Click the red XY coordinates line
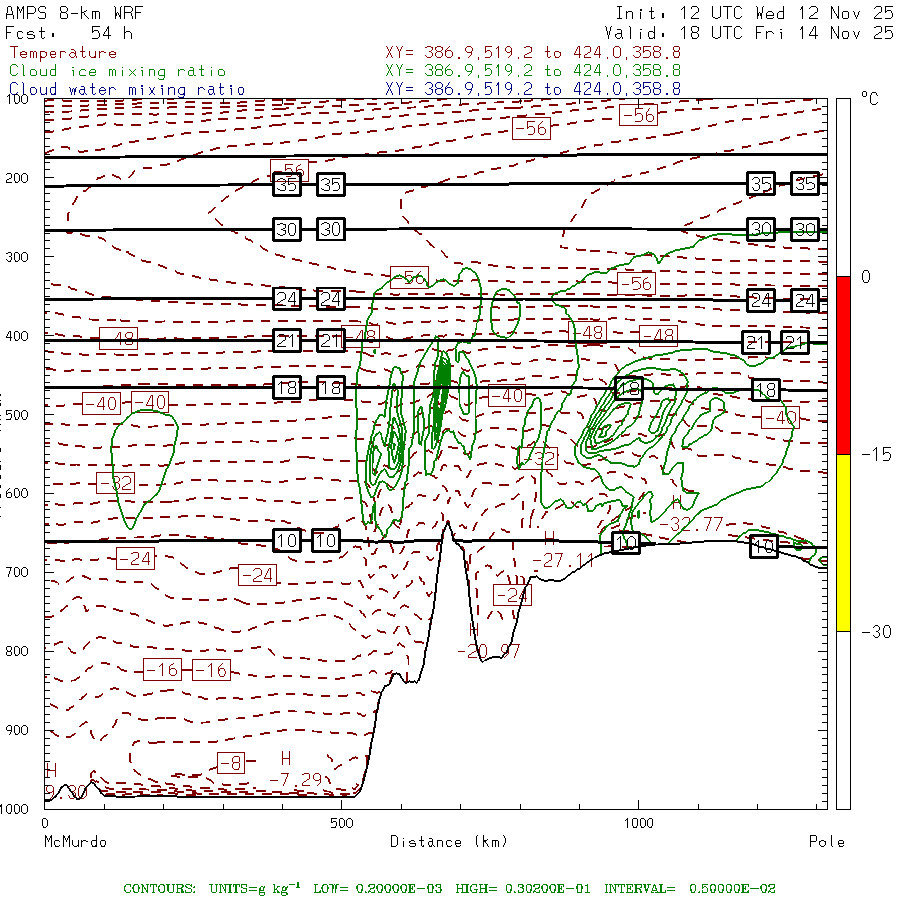This screenshot has width=900, height=900. click(x=533, y=53)
